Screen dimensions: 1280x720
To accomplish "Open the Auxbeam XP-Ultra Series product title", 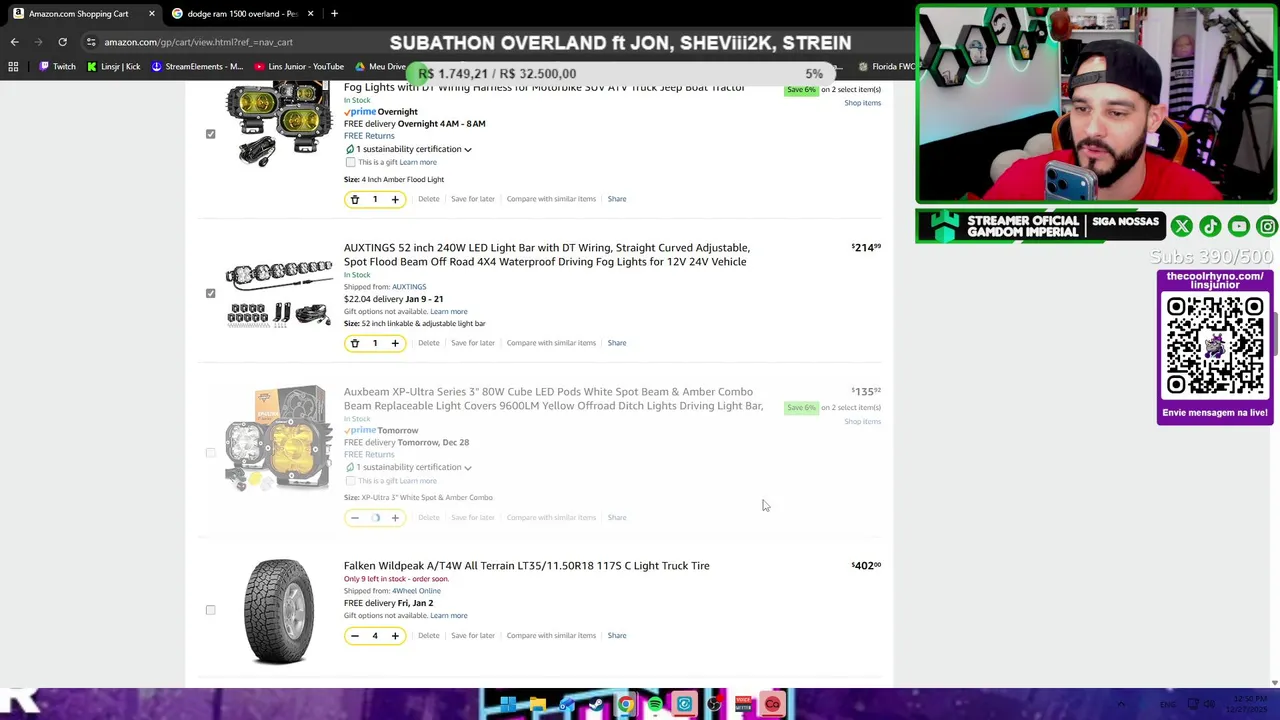I will pyautogui.click(x=553, y=399).
